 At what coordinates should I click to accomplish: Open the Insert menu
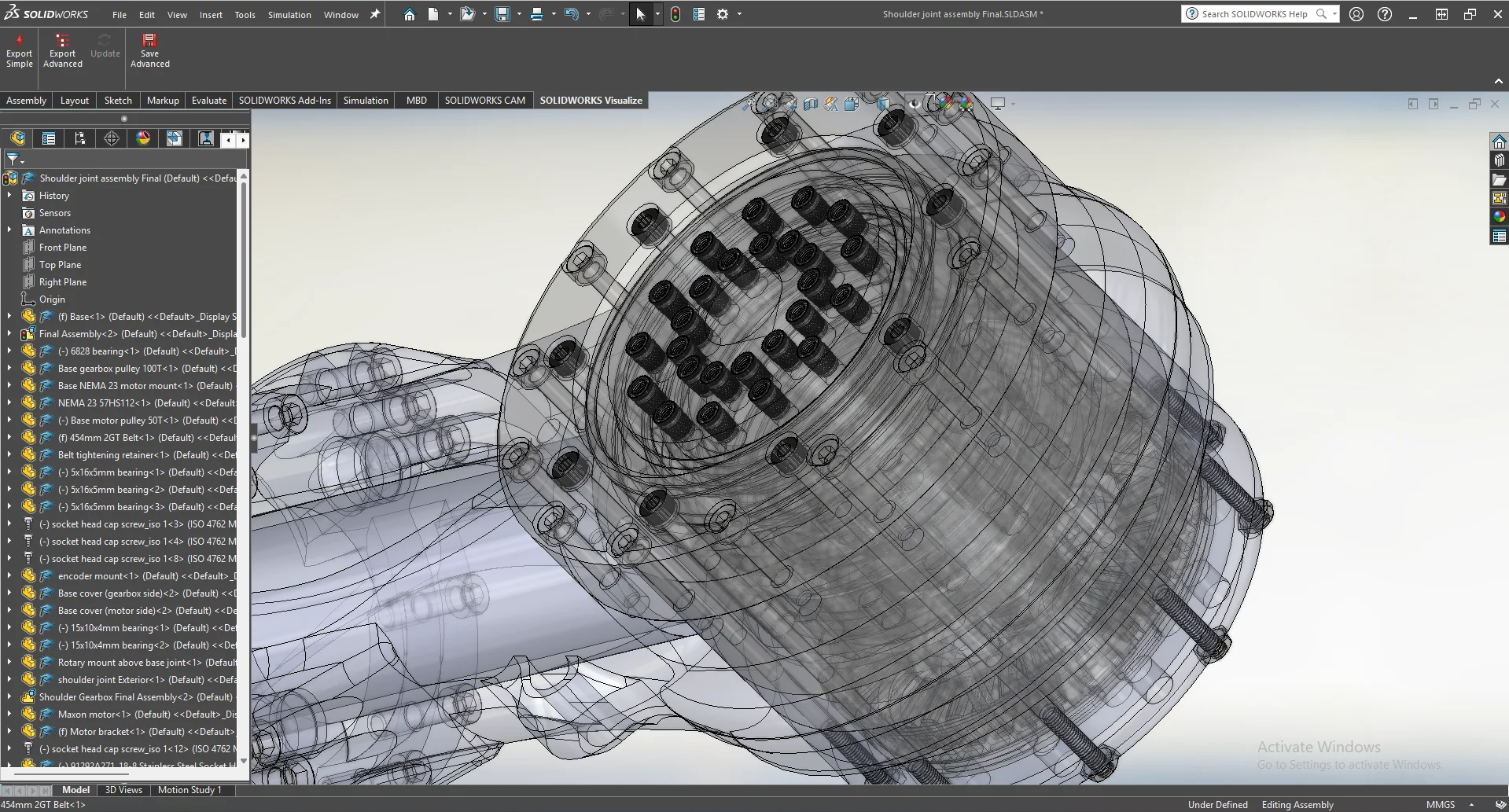tap(211, 15)
